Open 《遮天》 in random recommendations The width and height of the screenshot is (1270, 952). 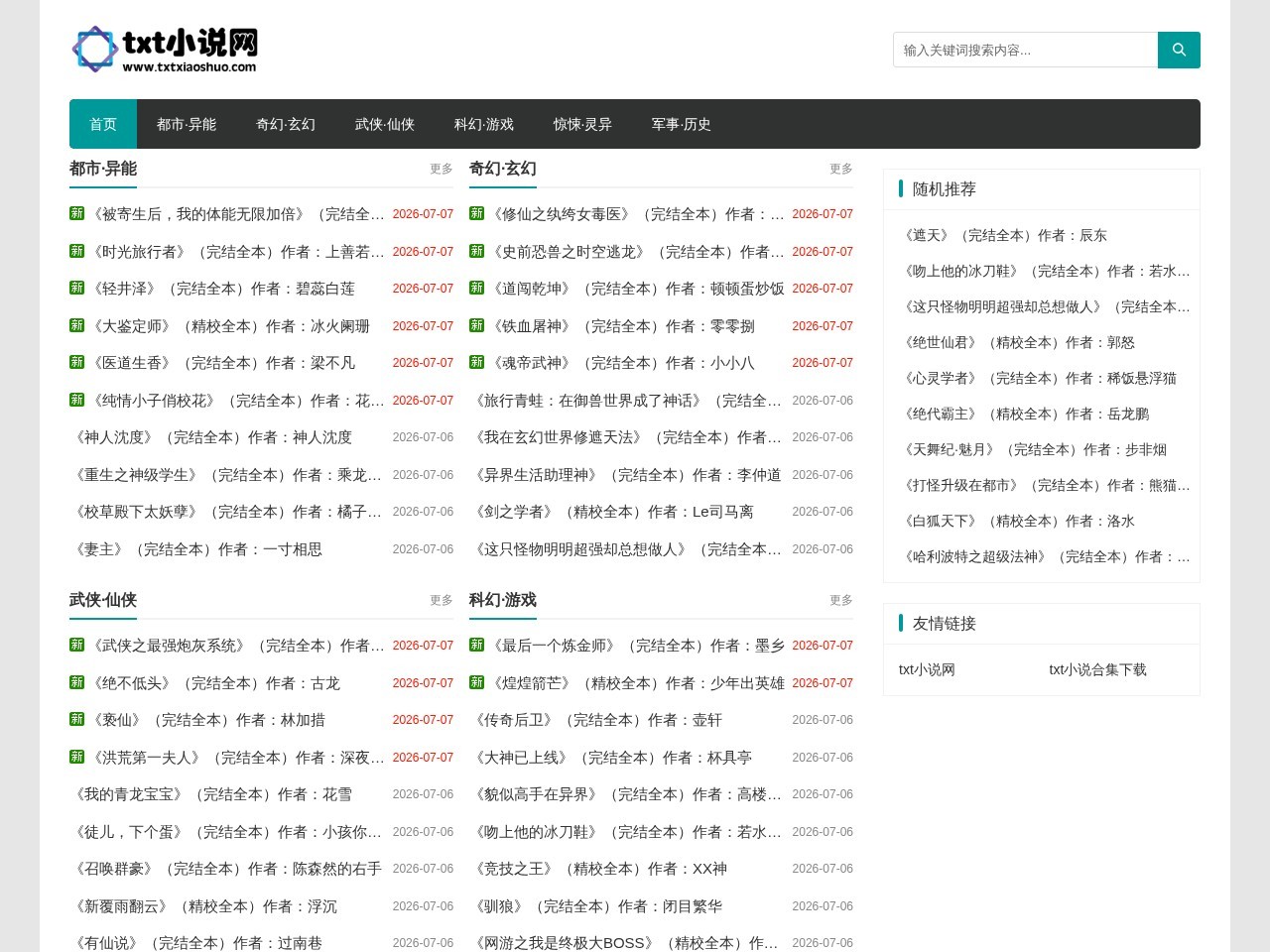click(1003, 235)
